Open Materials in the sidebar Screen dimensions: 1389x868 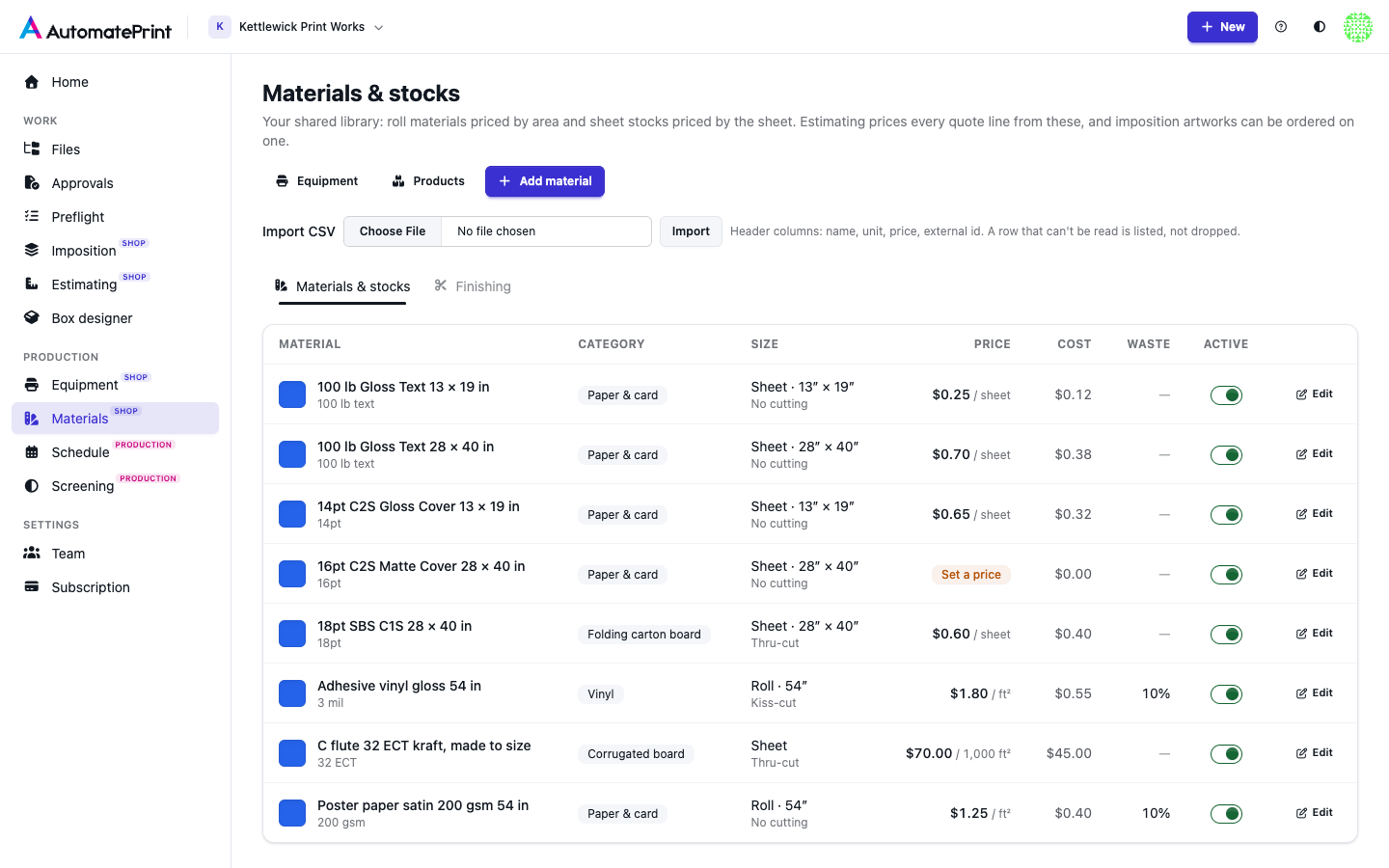pyautogui.click(x=116, y=419)
